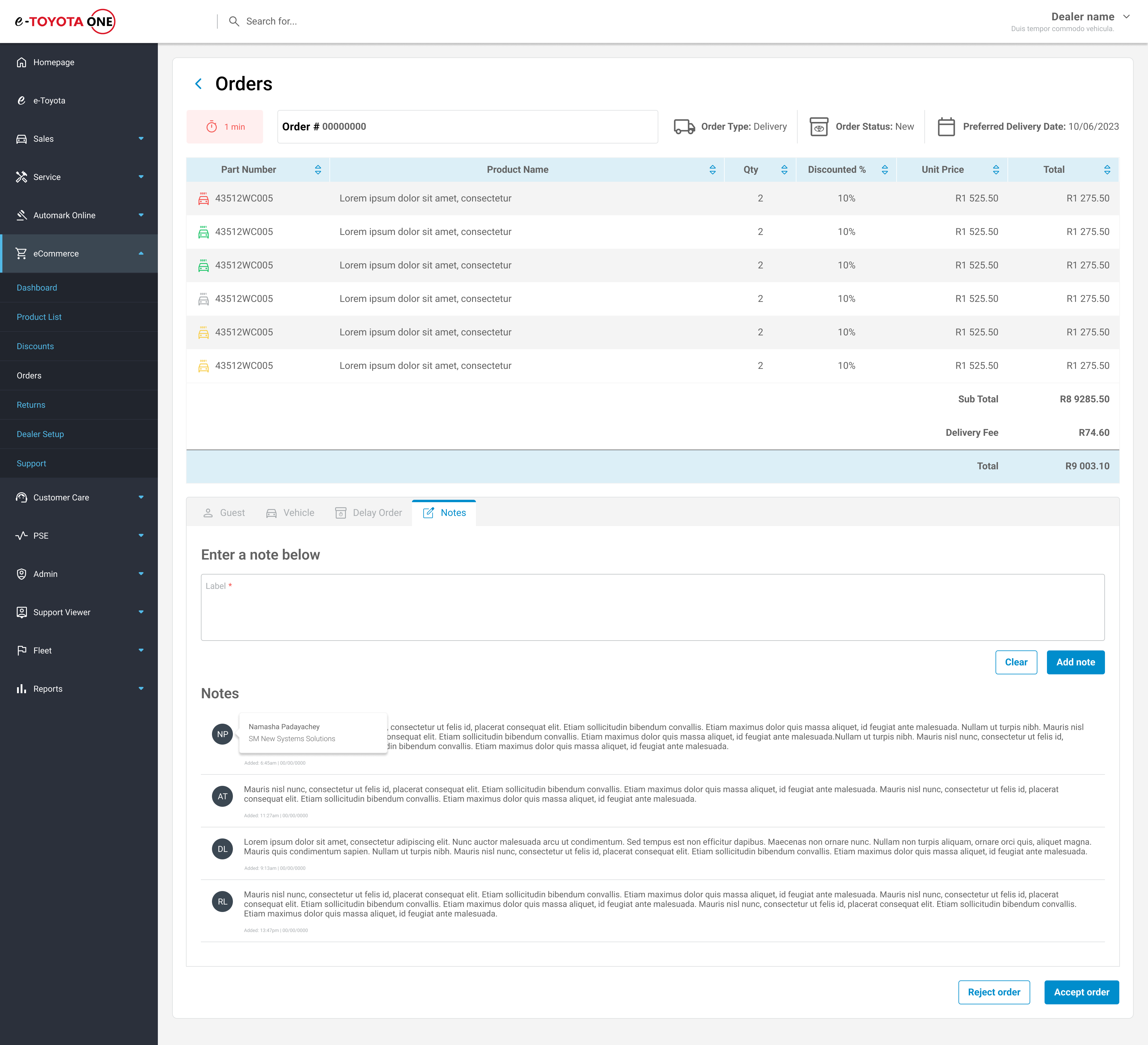Click the Order Status box icon
The width and height of the screenshot is (1148, 1045).
(818, 126)
